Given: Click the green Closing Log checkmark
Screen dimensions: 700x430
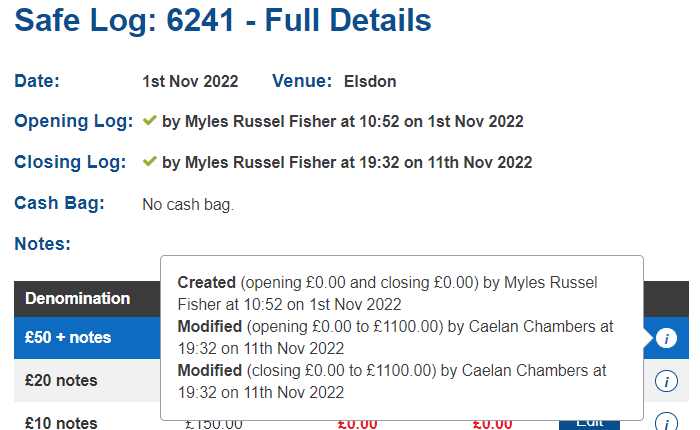Looking at the screenshot, I should pyautogui.click(x=150, y=161).
